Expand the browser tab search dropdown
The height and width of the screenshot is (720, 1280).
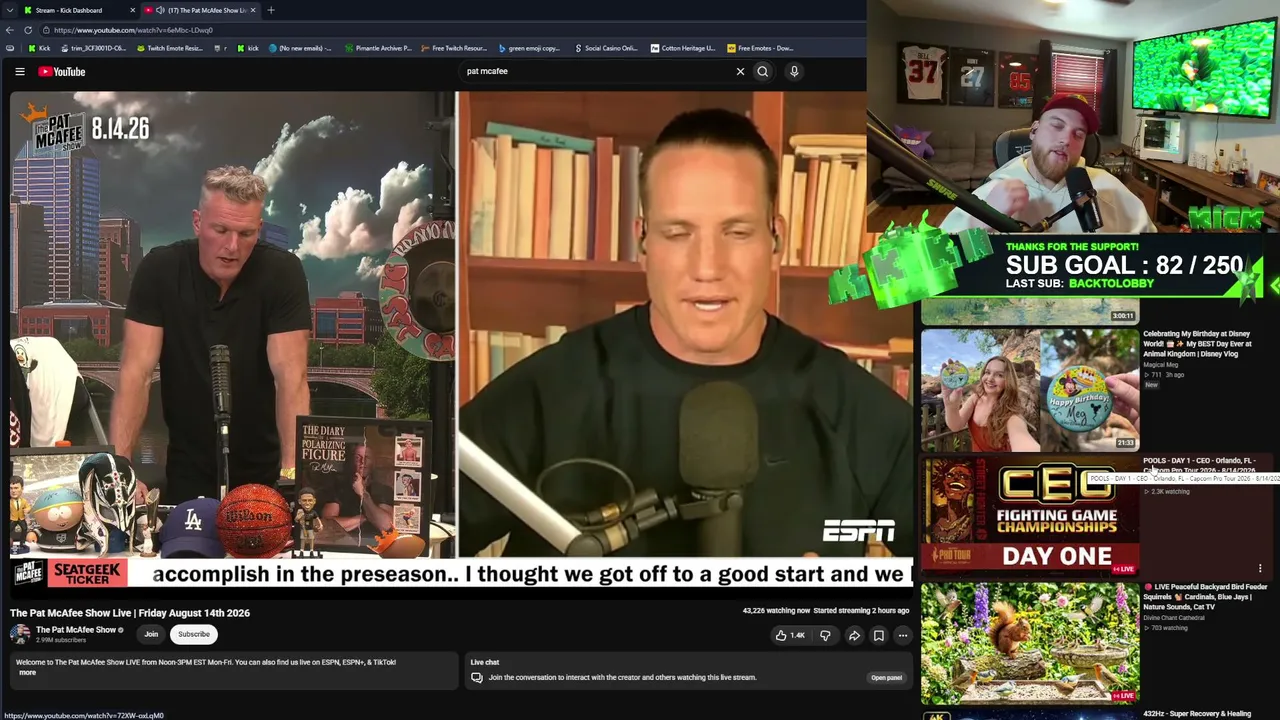[9, 10]
